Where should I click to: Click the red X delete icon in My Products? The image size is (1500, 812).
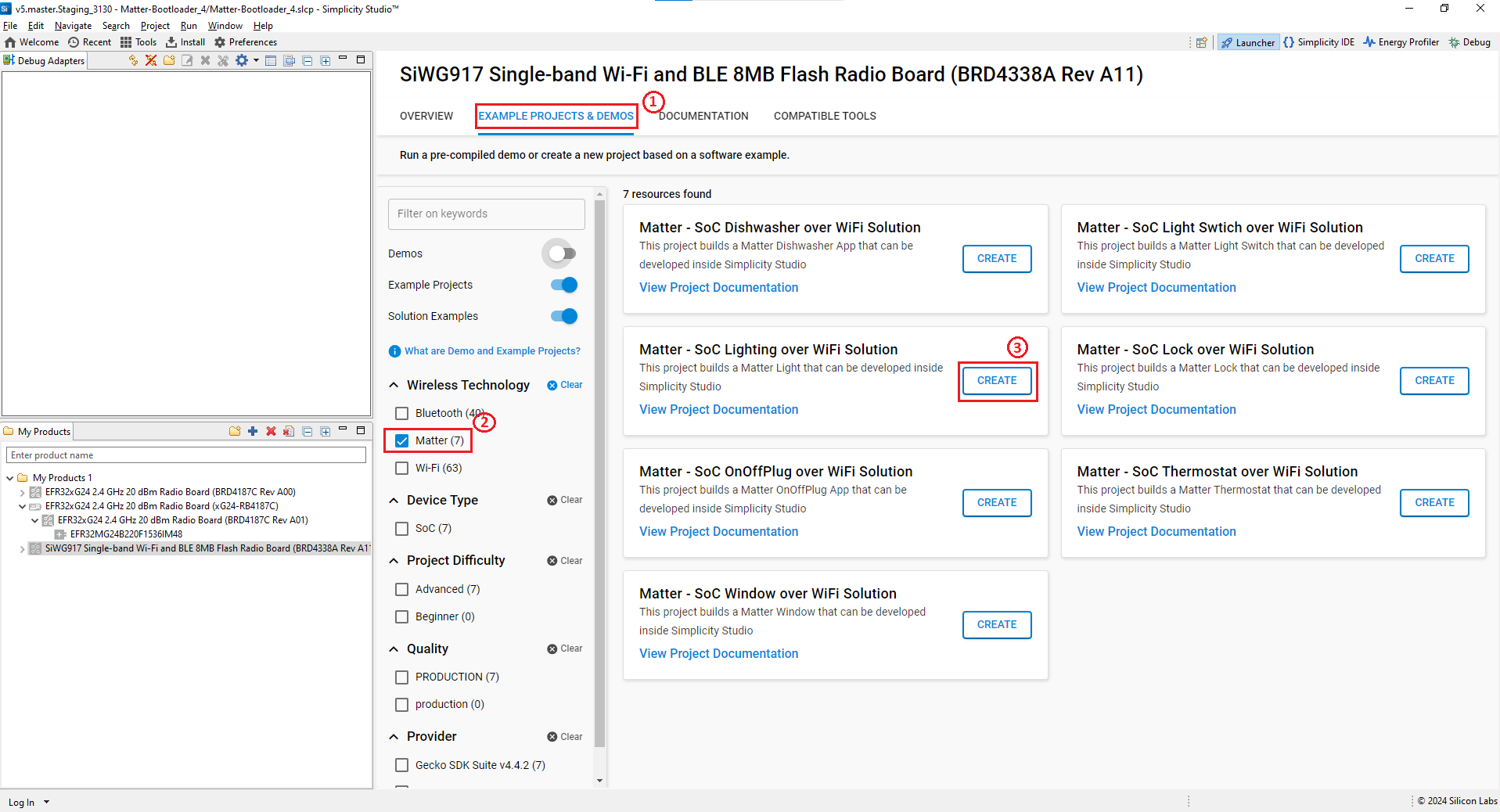click(x=271, y=431)
